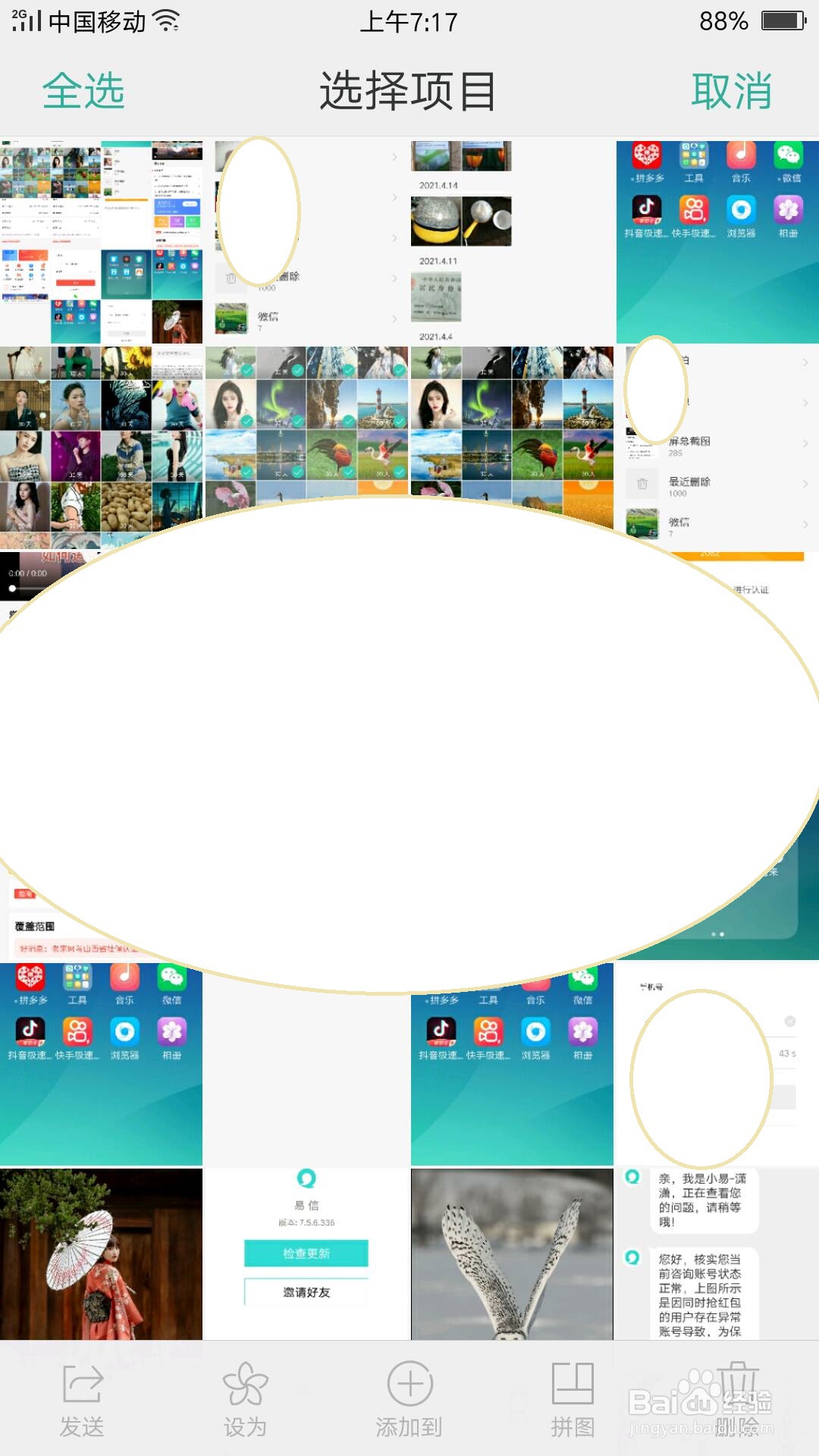This screenshot has width=819, height=1456.
Task: Tap the 设为 flower icon
Action: click(245, 1383)
